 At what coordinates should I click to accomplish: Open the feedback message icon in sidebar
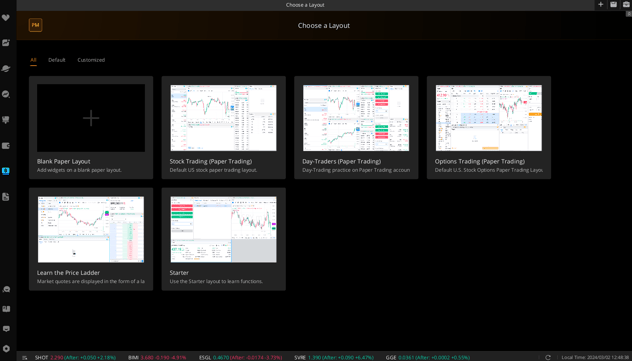tap(6, 329)
